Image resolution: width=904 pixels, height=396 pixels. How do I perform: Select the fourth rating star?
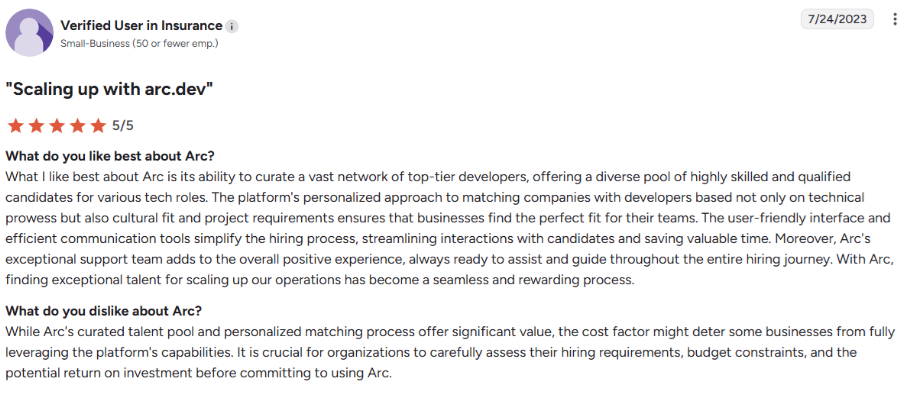(x=77, y=125)
